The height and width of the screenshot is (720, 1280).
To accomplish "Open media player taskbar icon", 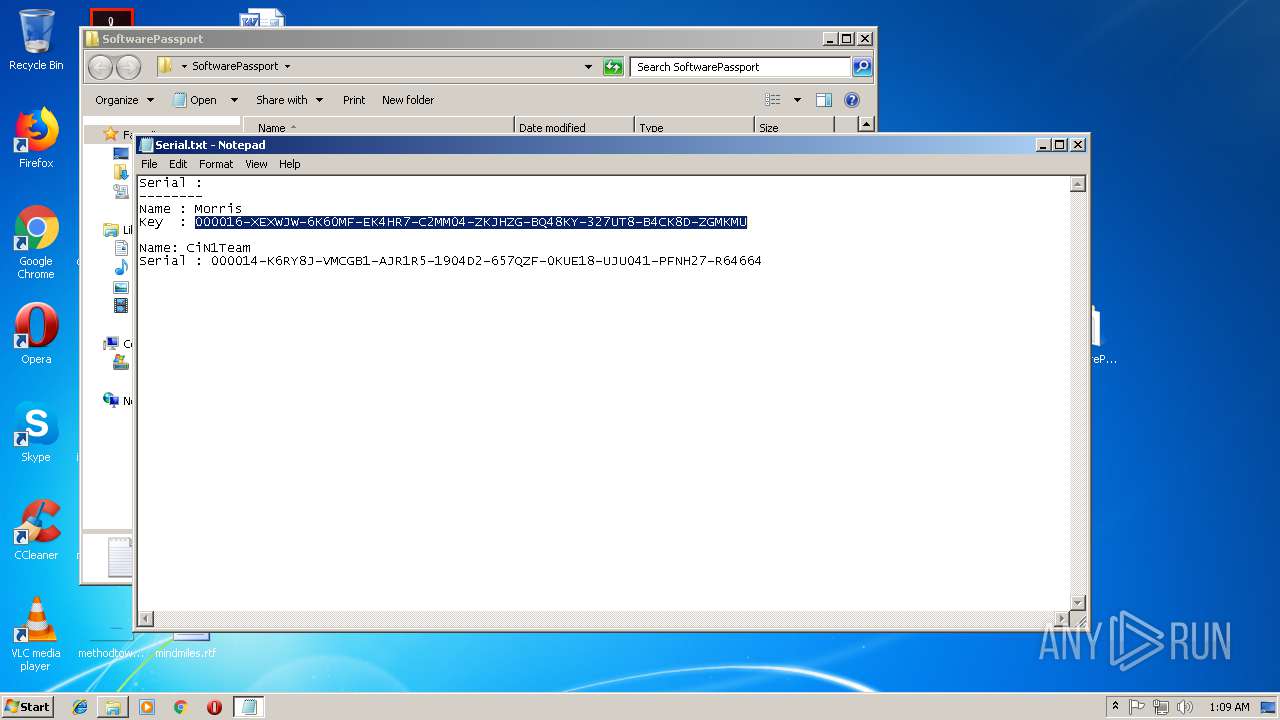I will (x=147, y=707).
